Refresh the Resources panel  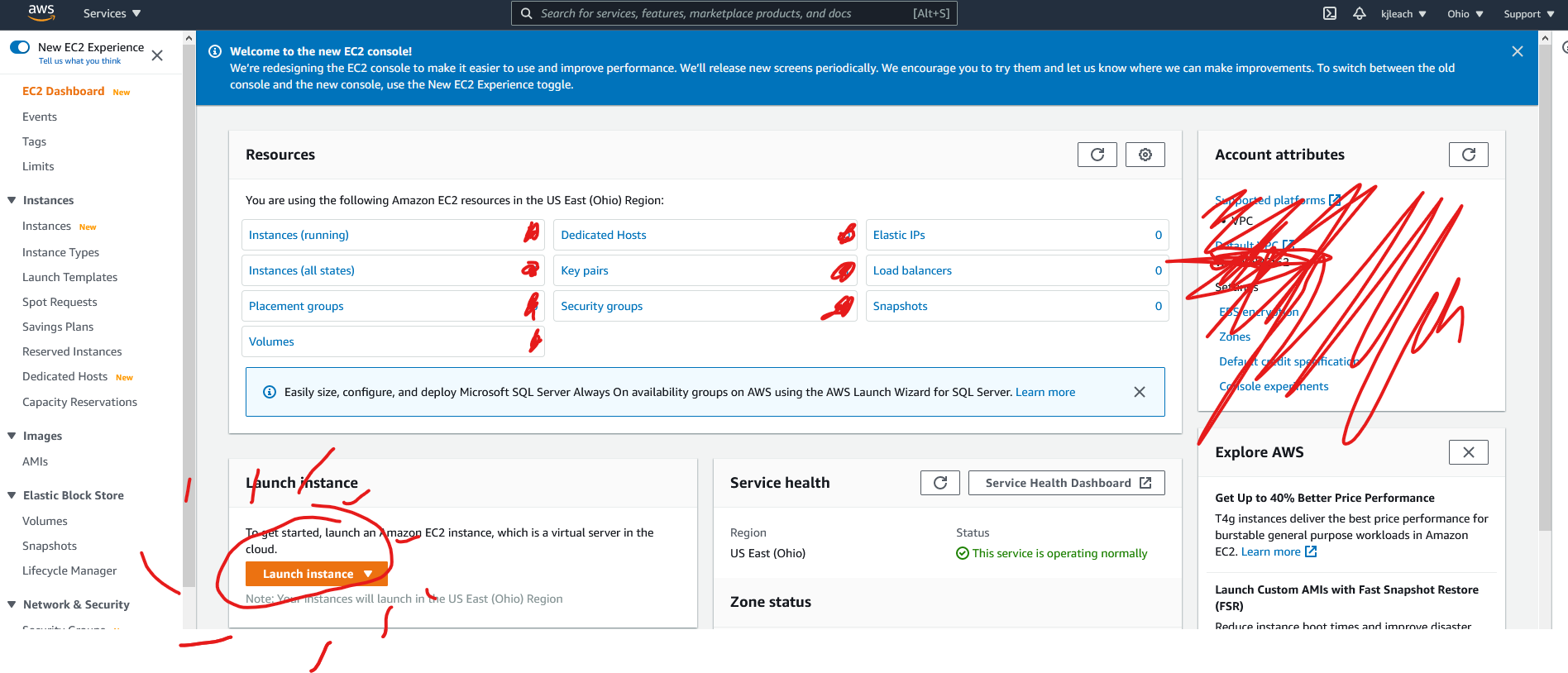1097,155
